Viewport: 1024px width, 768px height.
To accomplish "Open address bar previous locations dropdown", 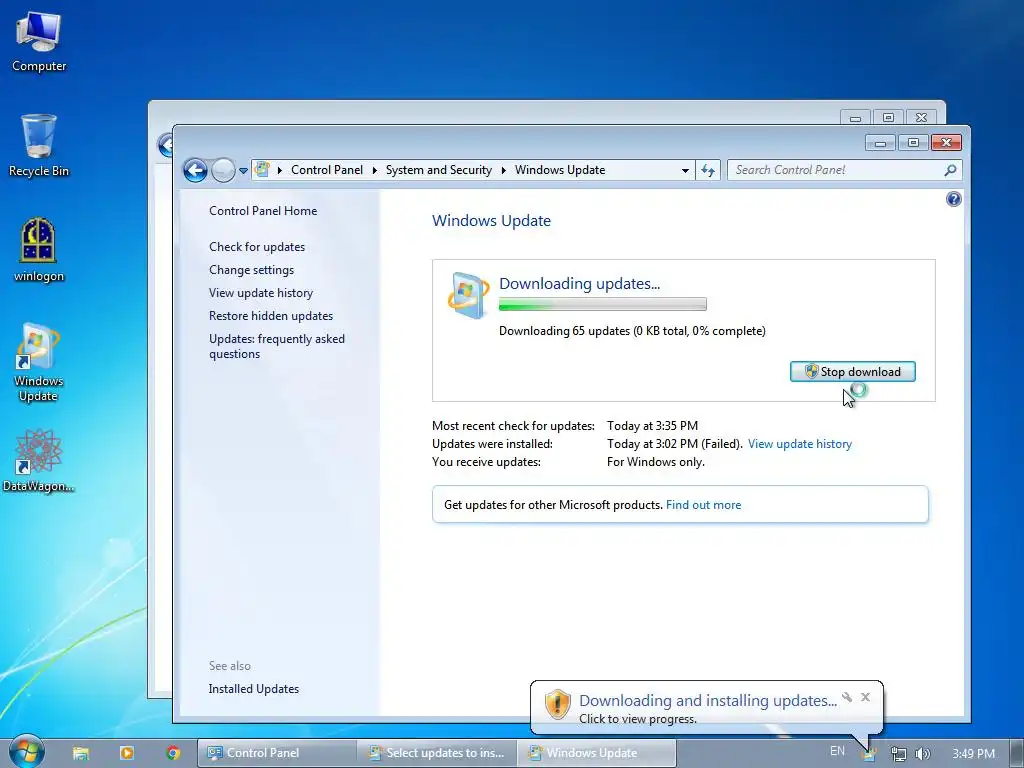I will pos(684,170).
